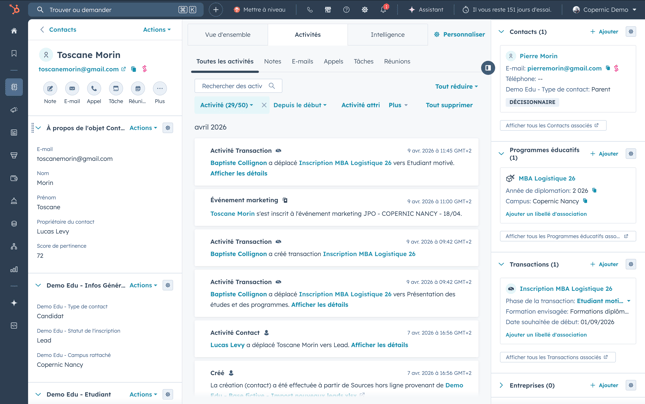This screenshot has height=404, width=645.
Task: Copy the toscanemorin@gmail.com email address icon
Action: (x=134, y=69)
